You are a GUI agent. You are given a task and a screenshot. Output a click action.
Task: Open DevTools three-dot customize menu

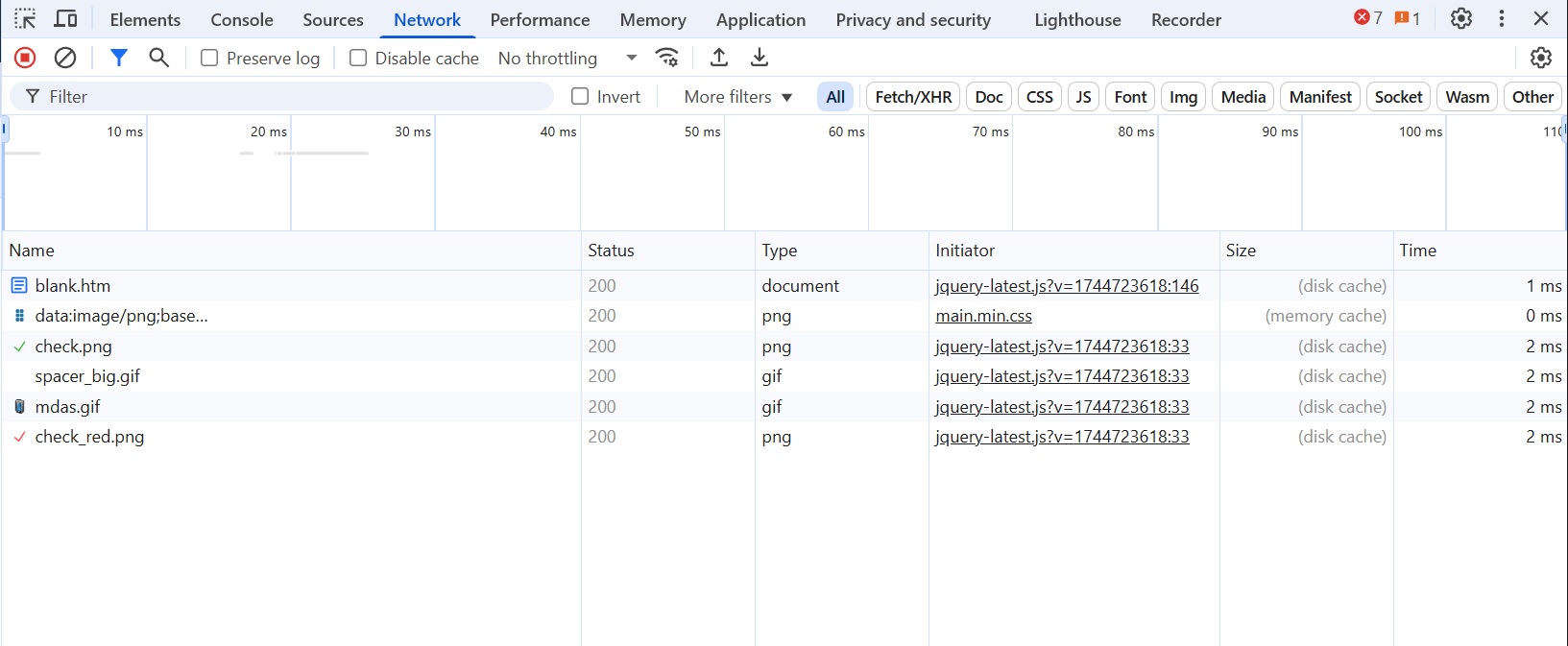pos(1502,19)
